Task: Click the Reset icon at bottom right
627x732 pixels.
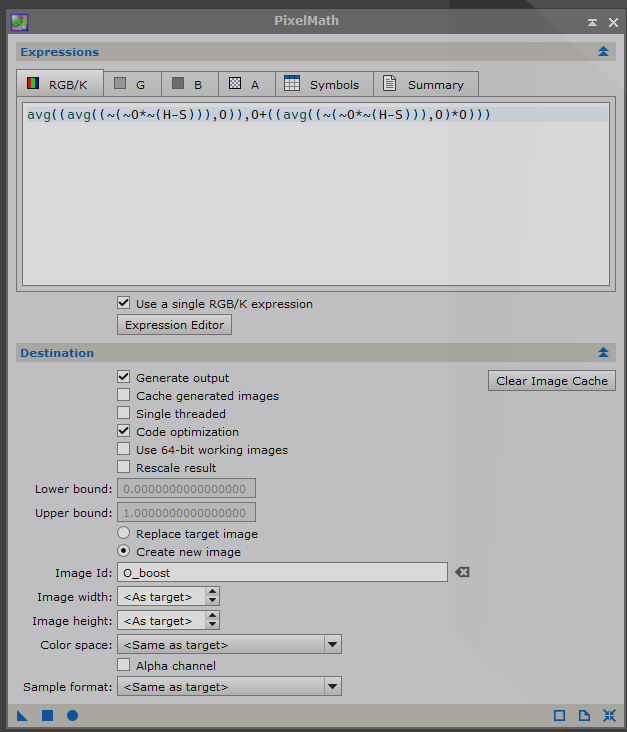Action: pyautogui.click(x=609, y=715)
